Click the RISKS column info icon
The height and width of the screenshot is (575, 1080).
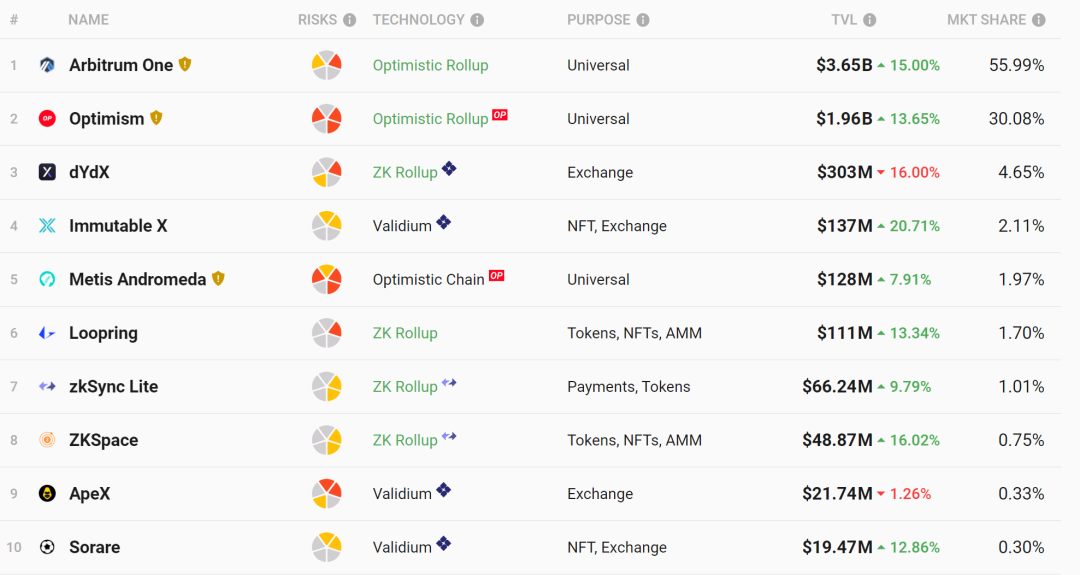(x=350, y=20)
